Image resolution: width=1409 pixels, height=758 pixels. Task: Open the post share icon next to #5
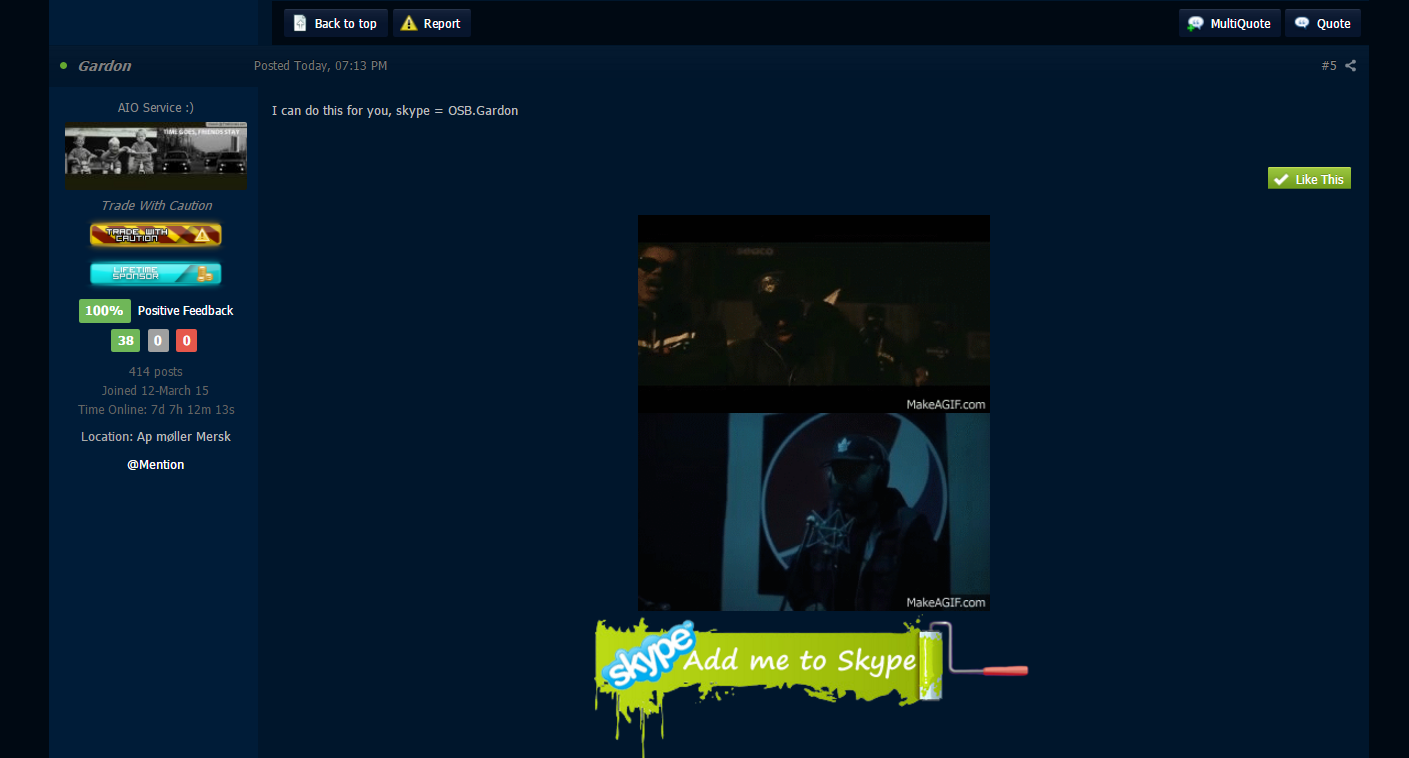coord(1350,66)
